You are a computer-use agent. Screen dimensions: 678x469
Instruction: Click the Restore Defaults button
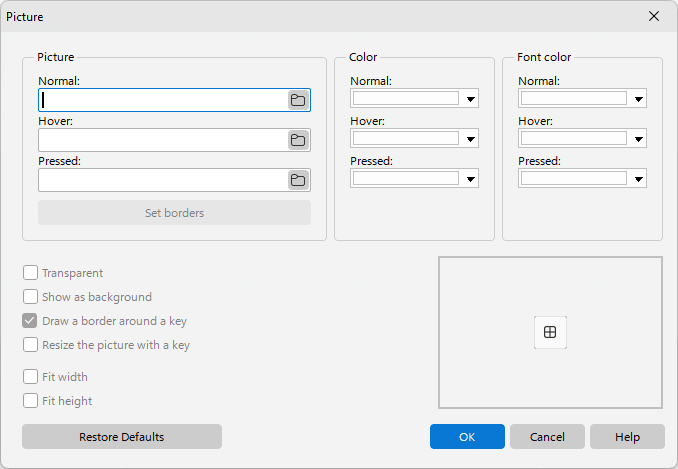(122, 437)
